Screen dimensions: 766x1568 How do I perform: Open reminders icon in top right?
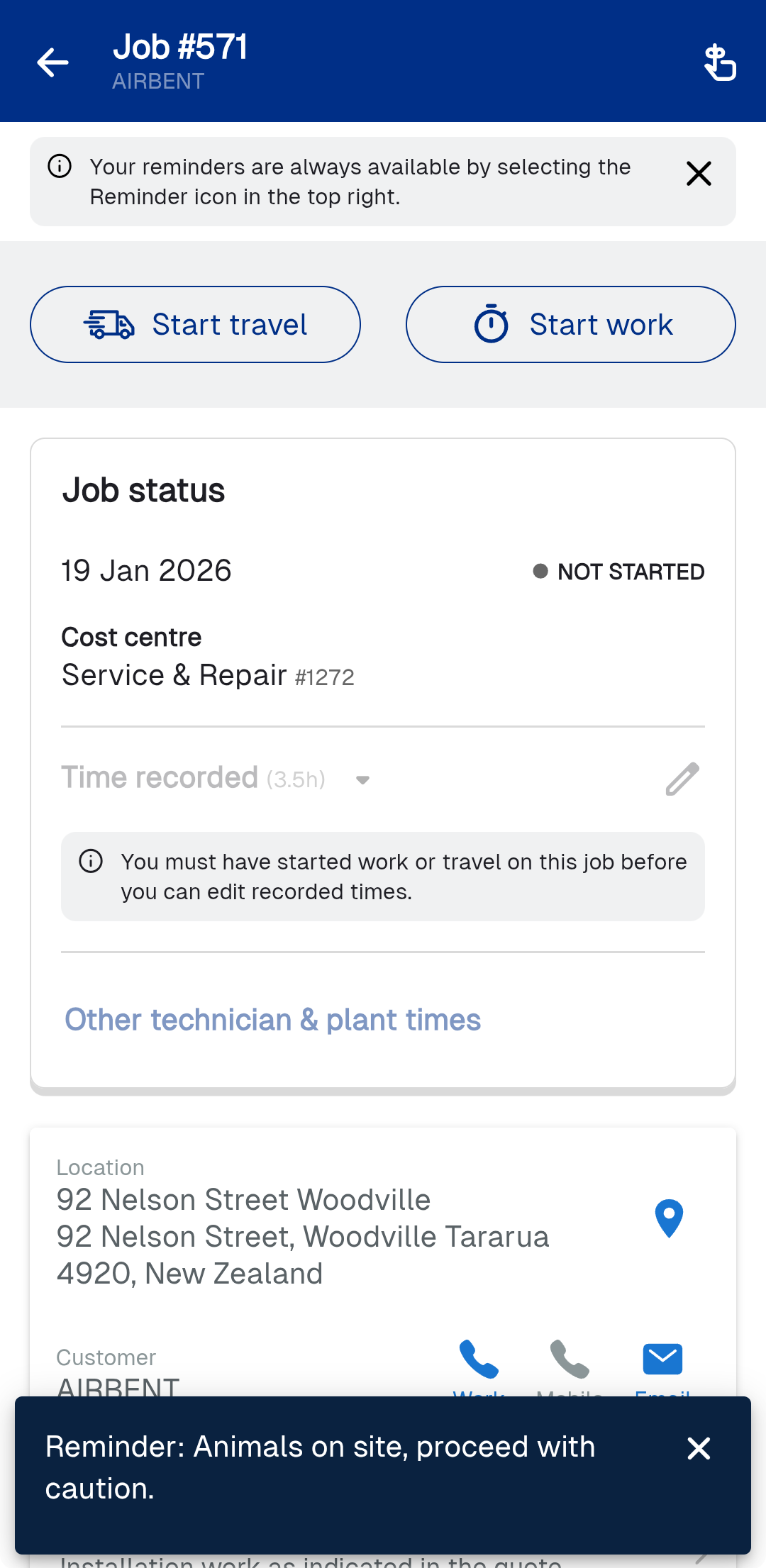[x=720, y=62]
